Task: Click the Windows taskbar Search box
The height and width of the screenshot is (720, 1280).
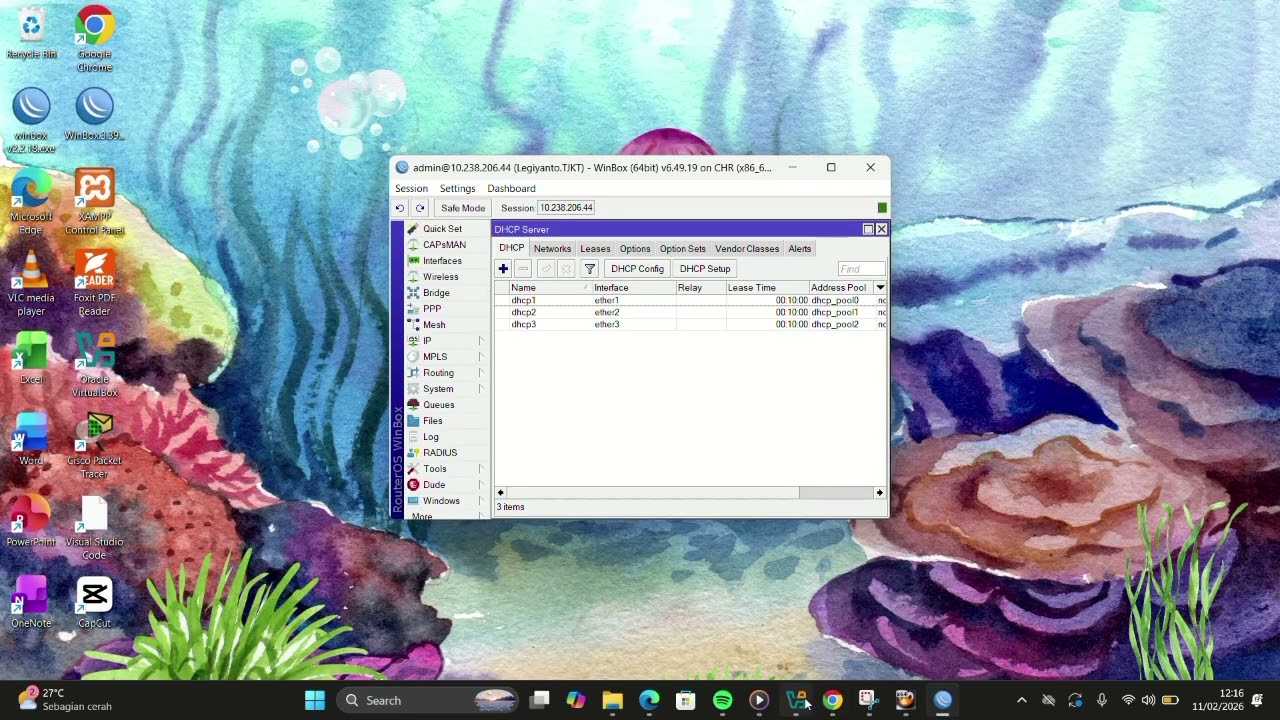Action: [427, 700]
